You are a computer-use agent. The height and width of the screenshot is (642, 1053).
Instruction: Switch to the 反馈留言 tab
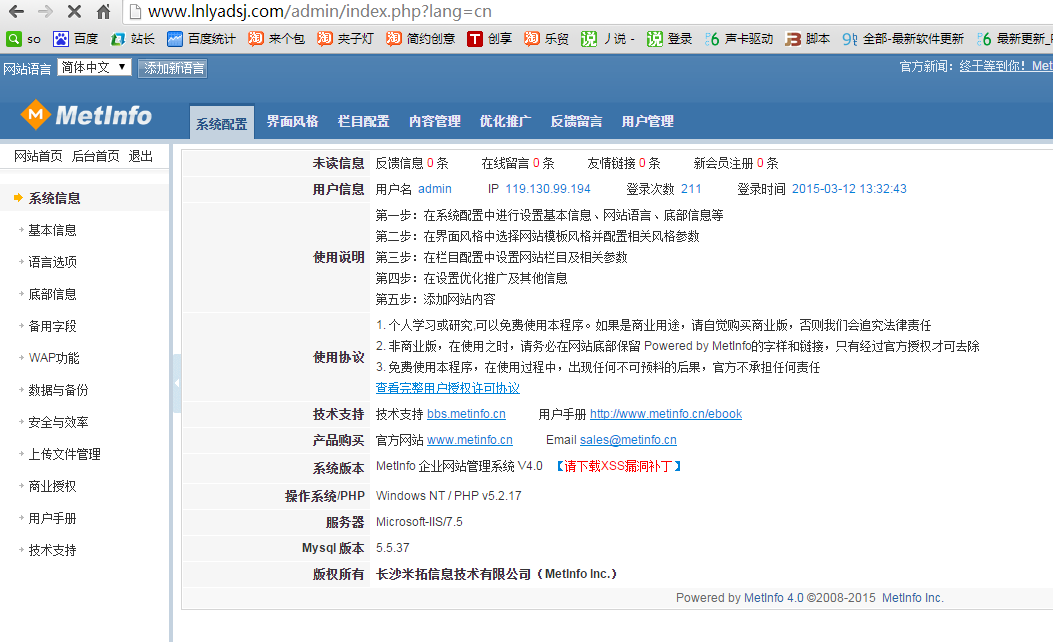576,122
